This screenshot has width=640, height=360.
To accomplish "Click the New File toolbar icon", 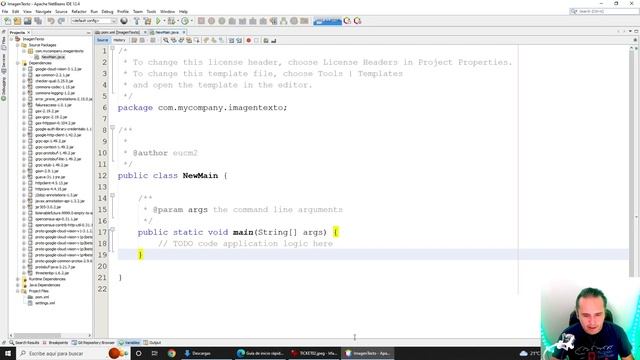I will 7,21.
